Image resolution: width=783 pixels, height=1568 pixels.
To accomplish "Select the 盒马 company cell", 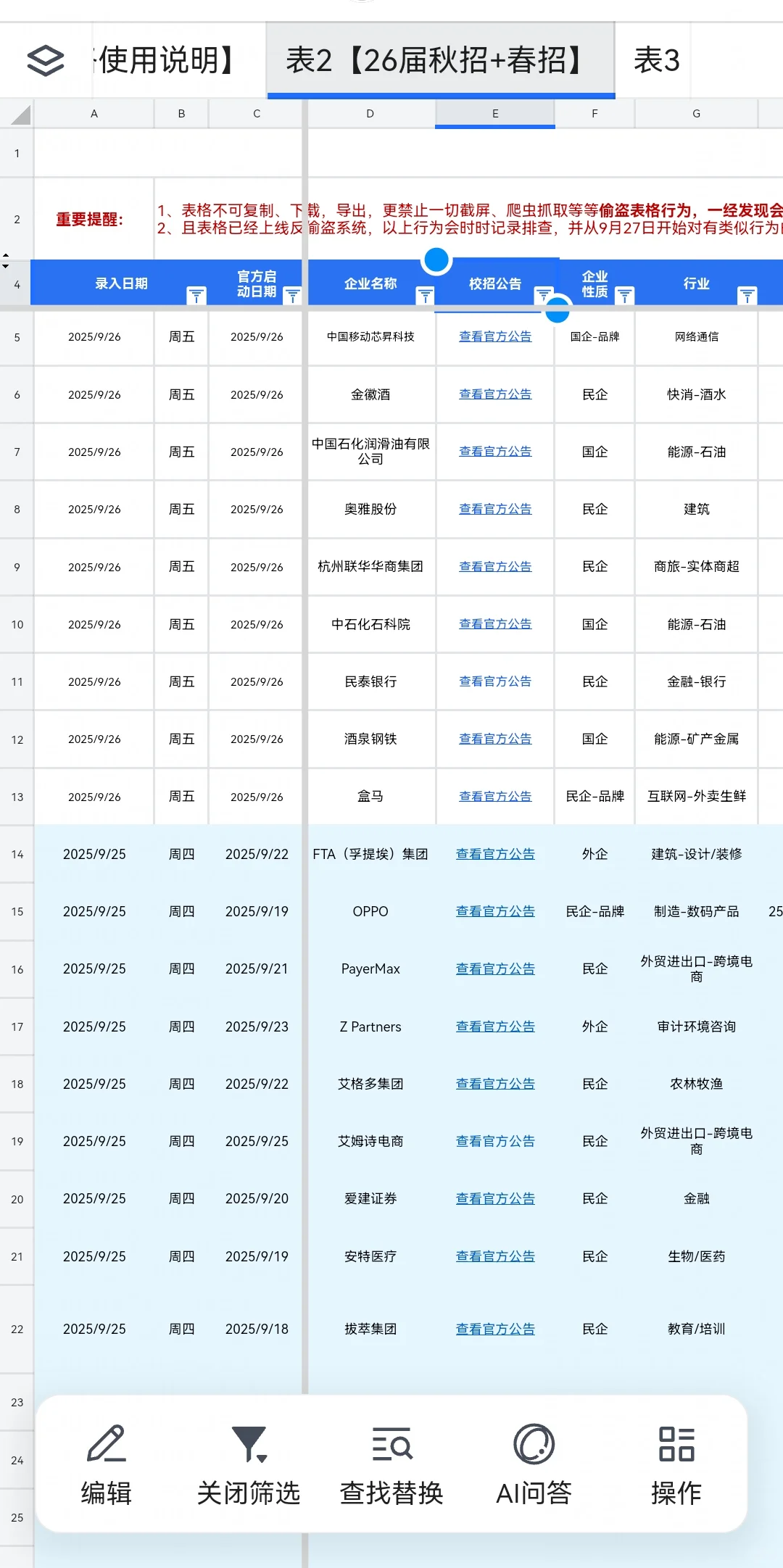I will (x=370, y=796).
